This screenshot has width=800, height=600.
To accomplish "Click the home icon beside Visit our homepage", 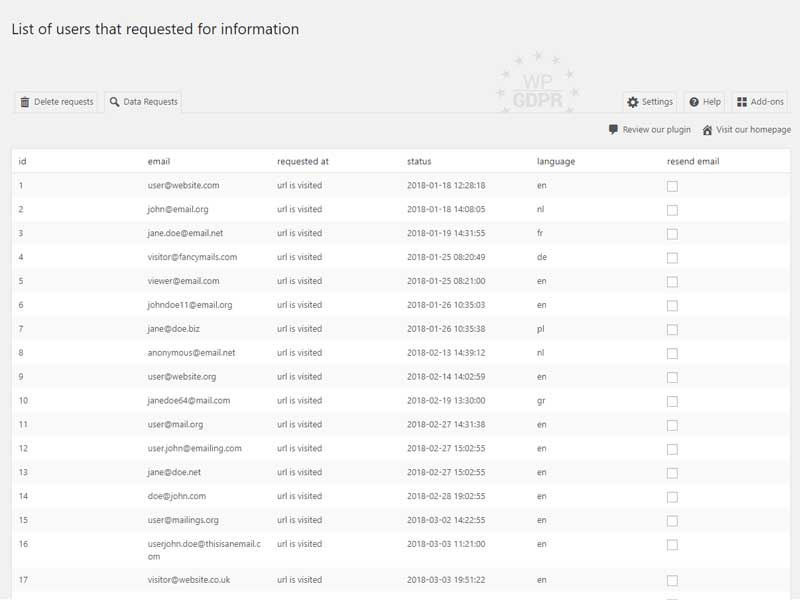I will (x=707, y=130).
